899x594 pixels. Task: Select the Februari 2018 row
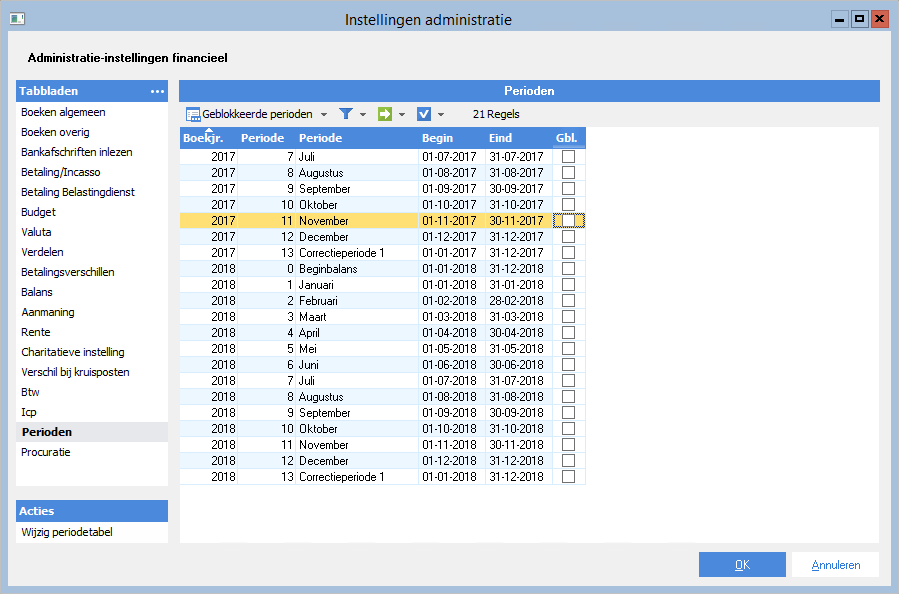(382, 301)
